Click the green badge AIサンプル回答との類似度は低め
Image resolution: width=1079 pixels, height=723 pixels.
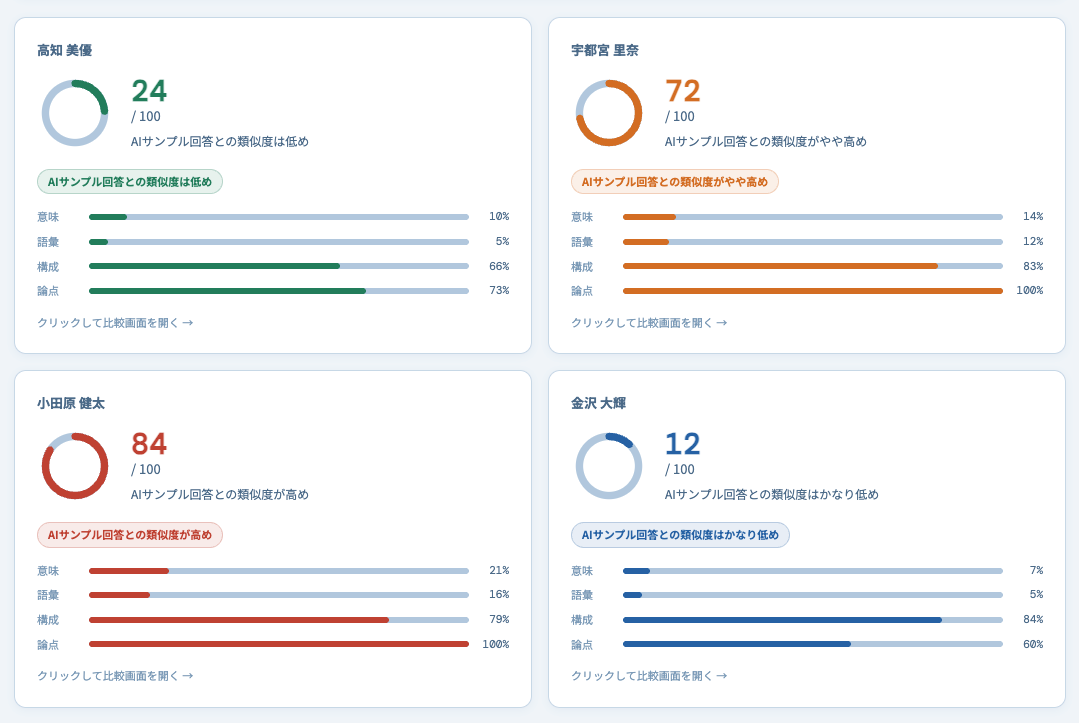(130, 182)
